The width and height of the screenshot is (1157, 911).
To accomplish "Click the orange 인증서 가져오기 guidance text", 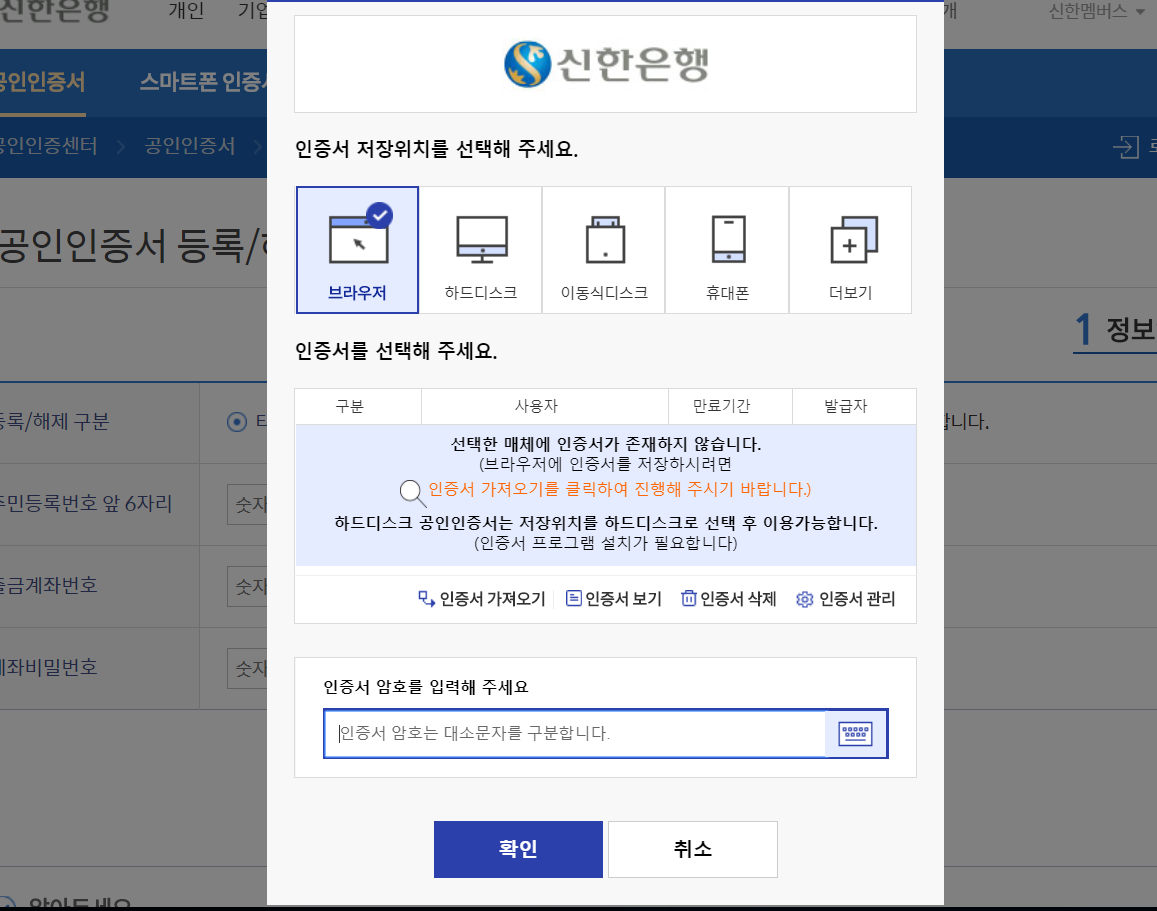I will pyautogui.click(x=620, y=489).
